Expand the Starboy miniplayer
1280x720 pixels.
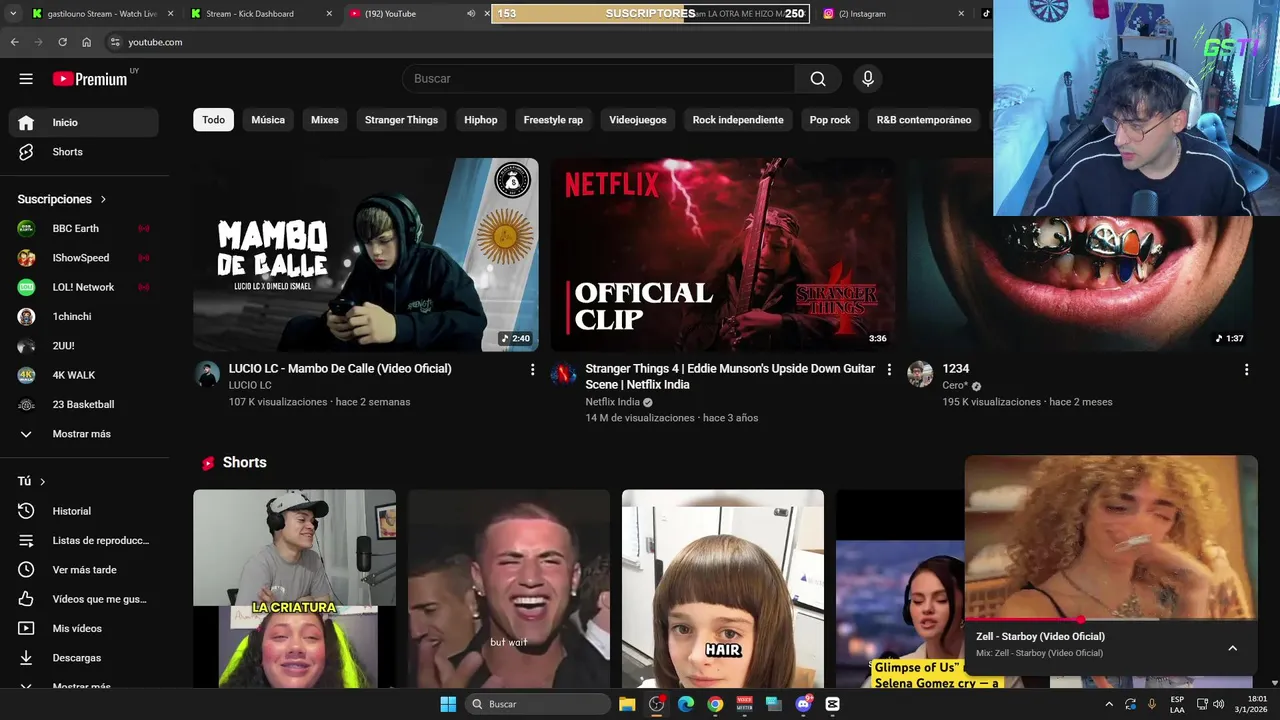(x=1232, y=648)
